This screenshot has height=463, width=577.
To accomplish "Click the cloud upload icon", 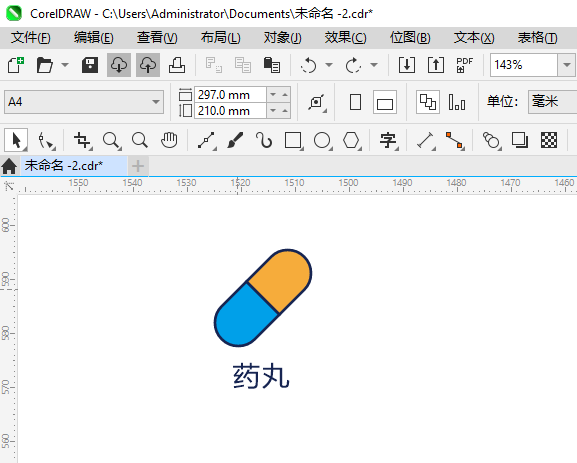I will [x=148, y=65].
